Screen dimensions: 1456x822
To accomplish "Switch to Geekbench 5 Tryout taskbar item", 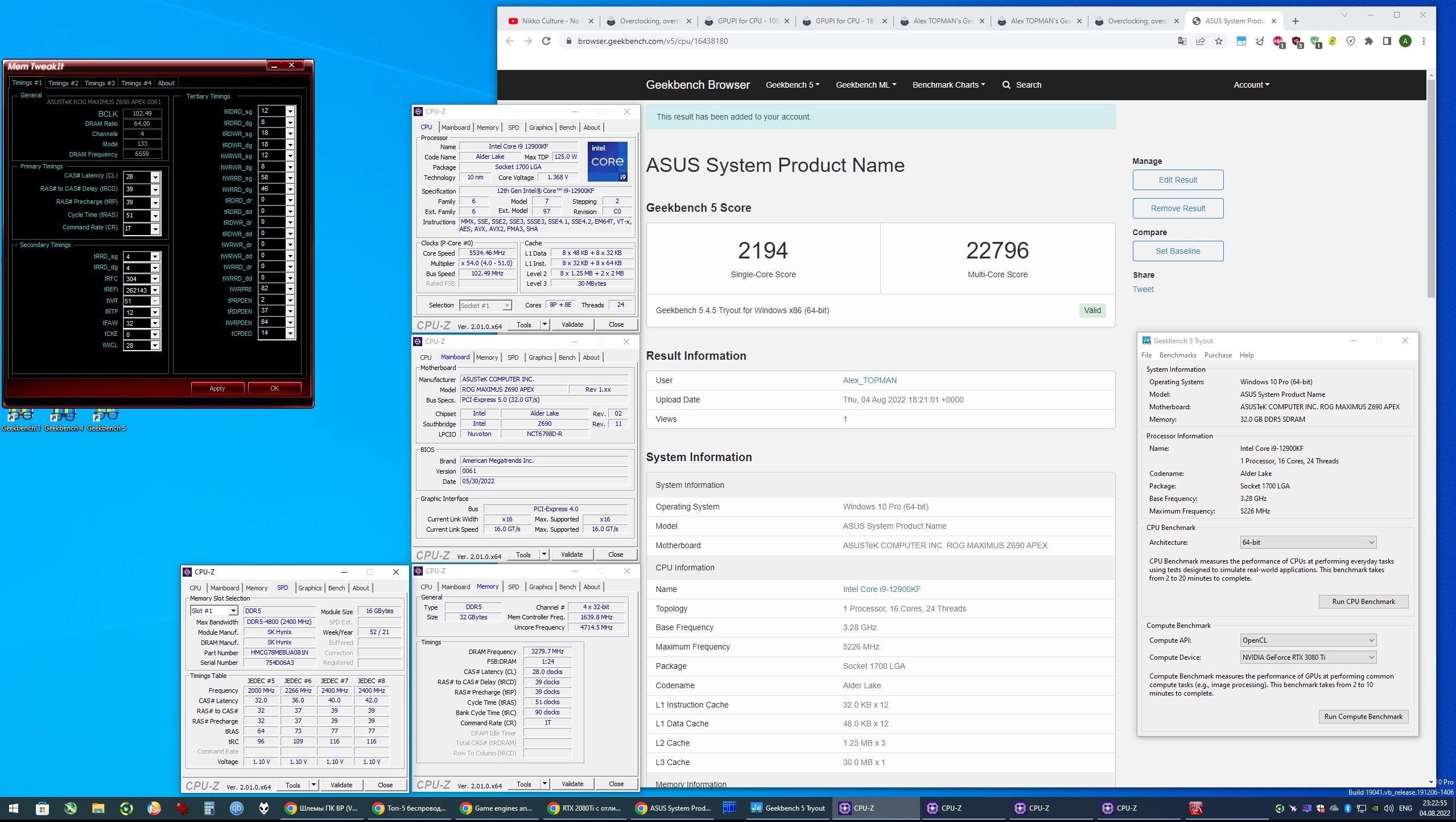I will click(788, 808).
